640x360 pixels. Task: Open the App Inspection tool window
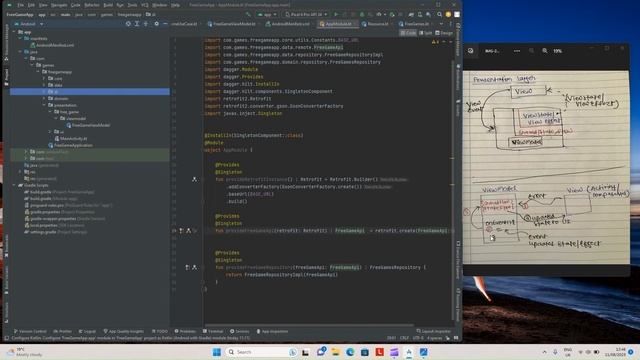point(272,331)
